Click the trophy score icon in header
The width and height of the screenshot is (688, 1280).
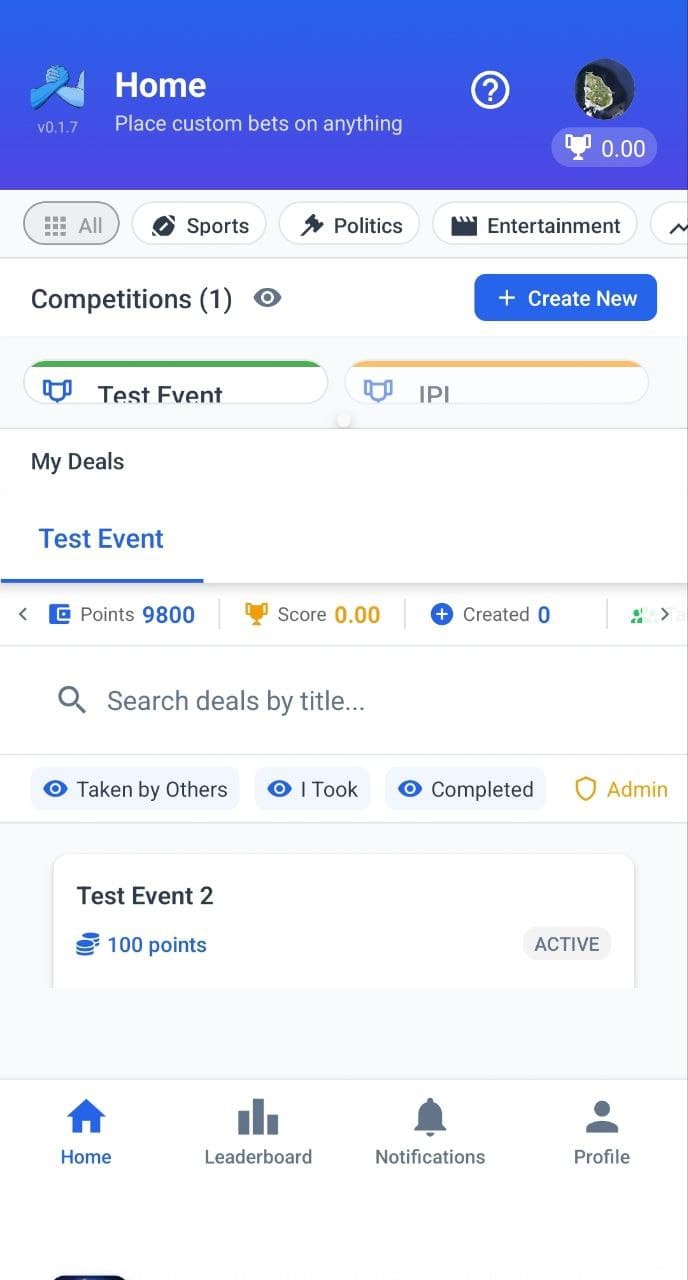tap(578, 147)
